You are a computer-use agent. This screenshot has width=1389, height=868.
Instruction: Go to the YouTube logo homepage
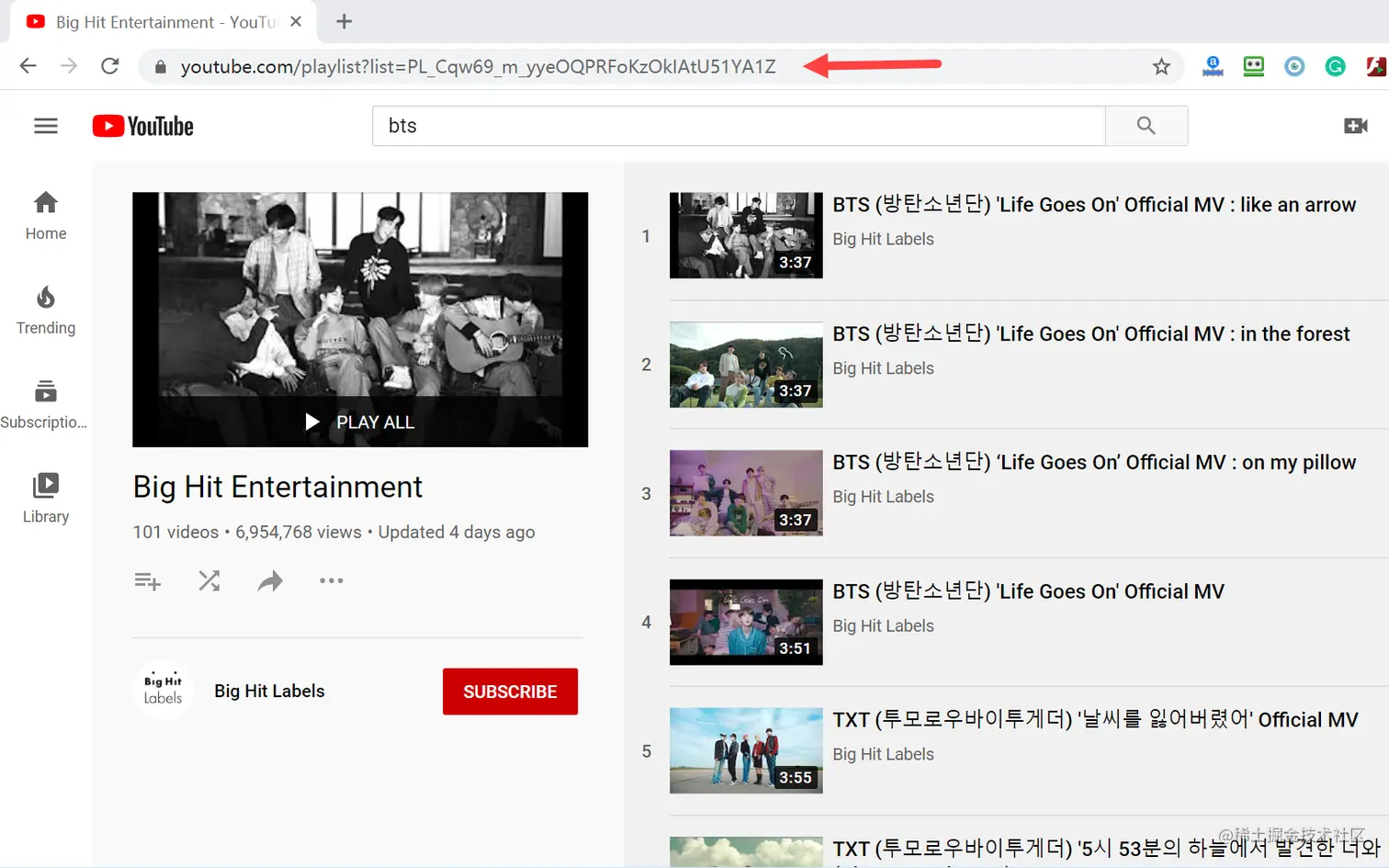click(x=143, y=126)
